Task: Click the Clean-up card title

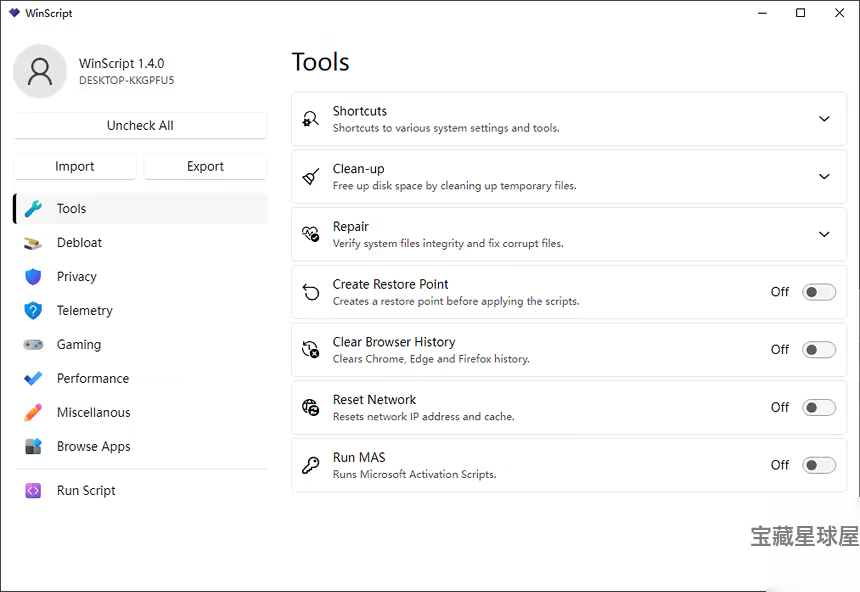Action: (359, 169)
